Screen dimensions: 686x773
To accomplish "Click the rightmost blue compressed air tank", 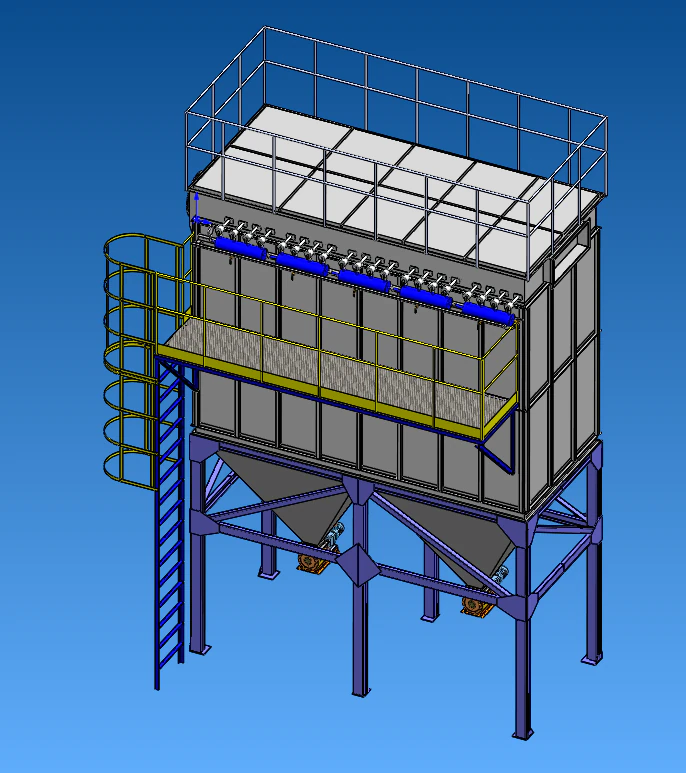I will [489, 313].
